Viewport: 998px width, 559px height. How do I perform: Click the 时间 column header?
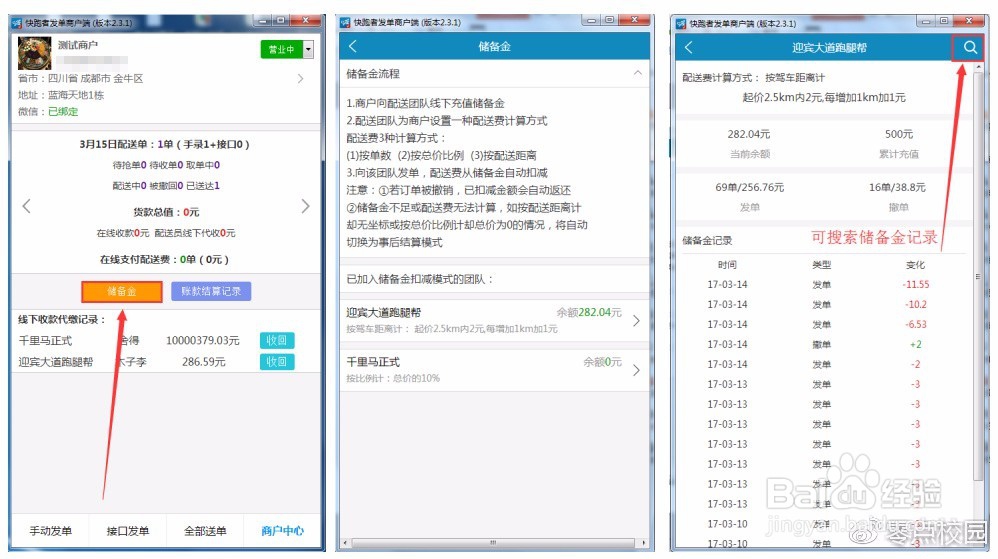[x=727, y=265]
